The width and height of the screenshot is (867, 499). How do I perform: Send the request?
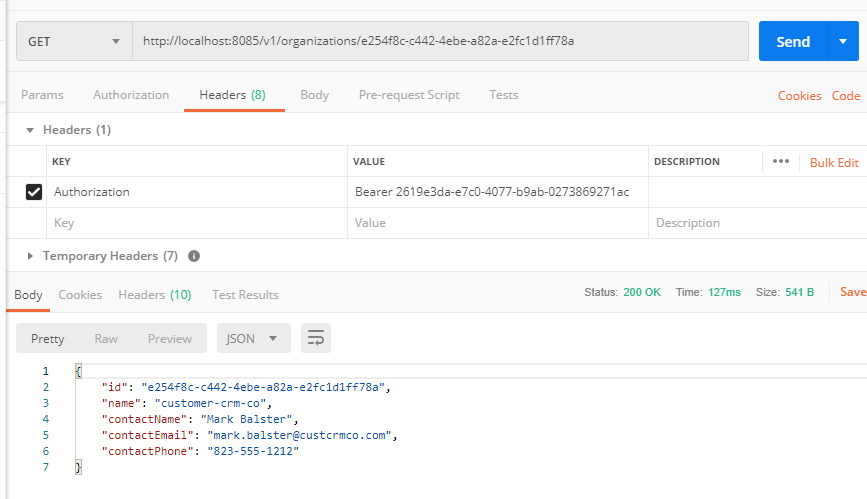793,41
